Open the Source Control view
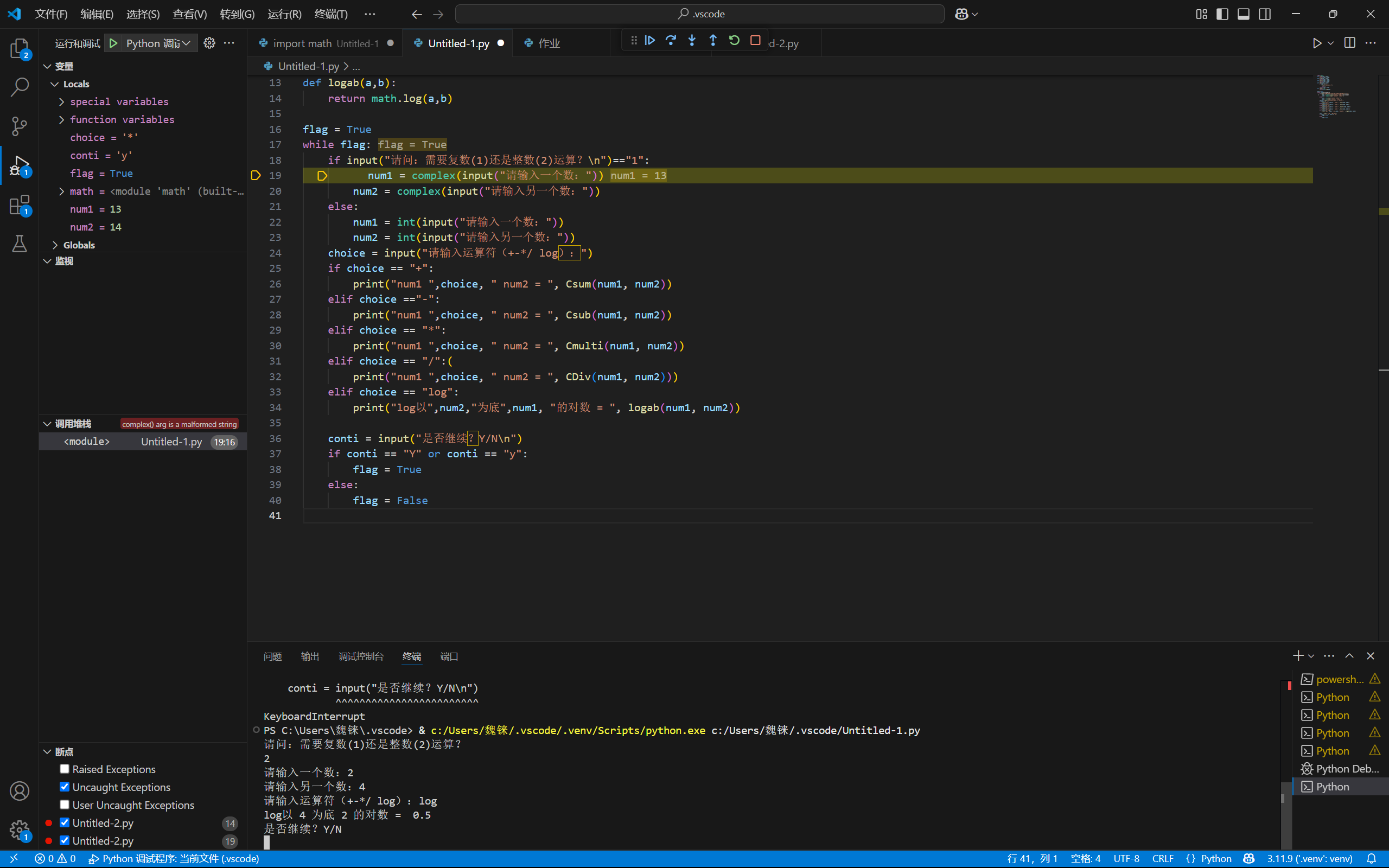This screenshot has height=868, width=1389. tap(20, 126)
